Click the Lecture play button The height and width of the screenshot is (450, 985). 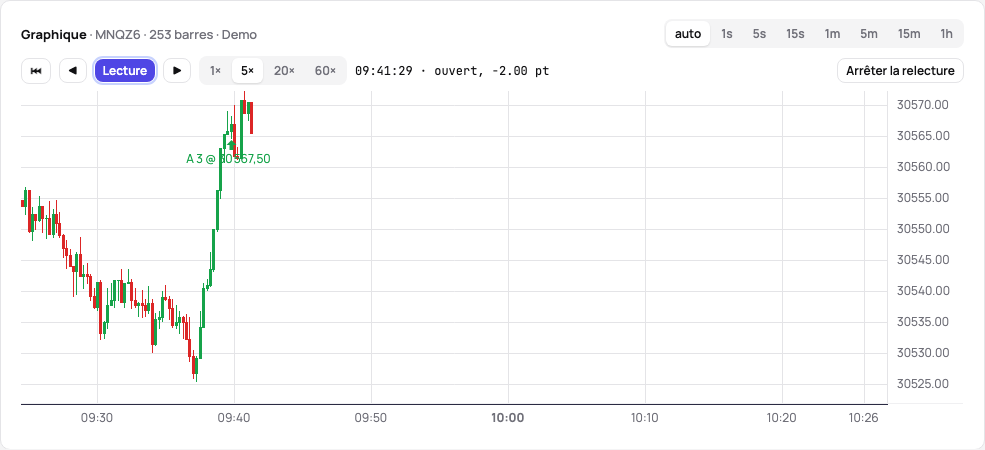coord(125,71)
